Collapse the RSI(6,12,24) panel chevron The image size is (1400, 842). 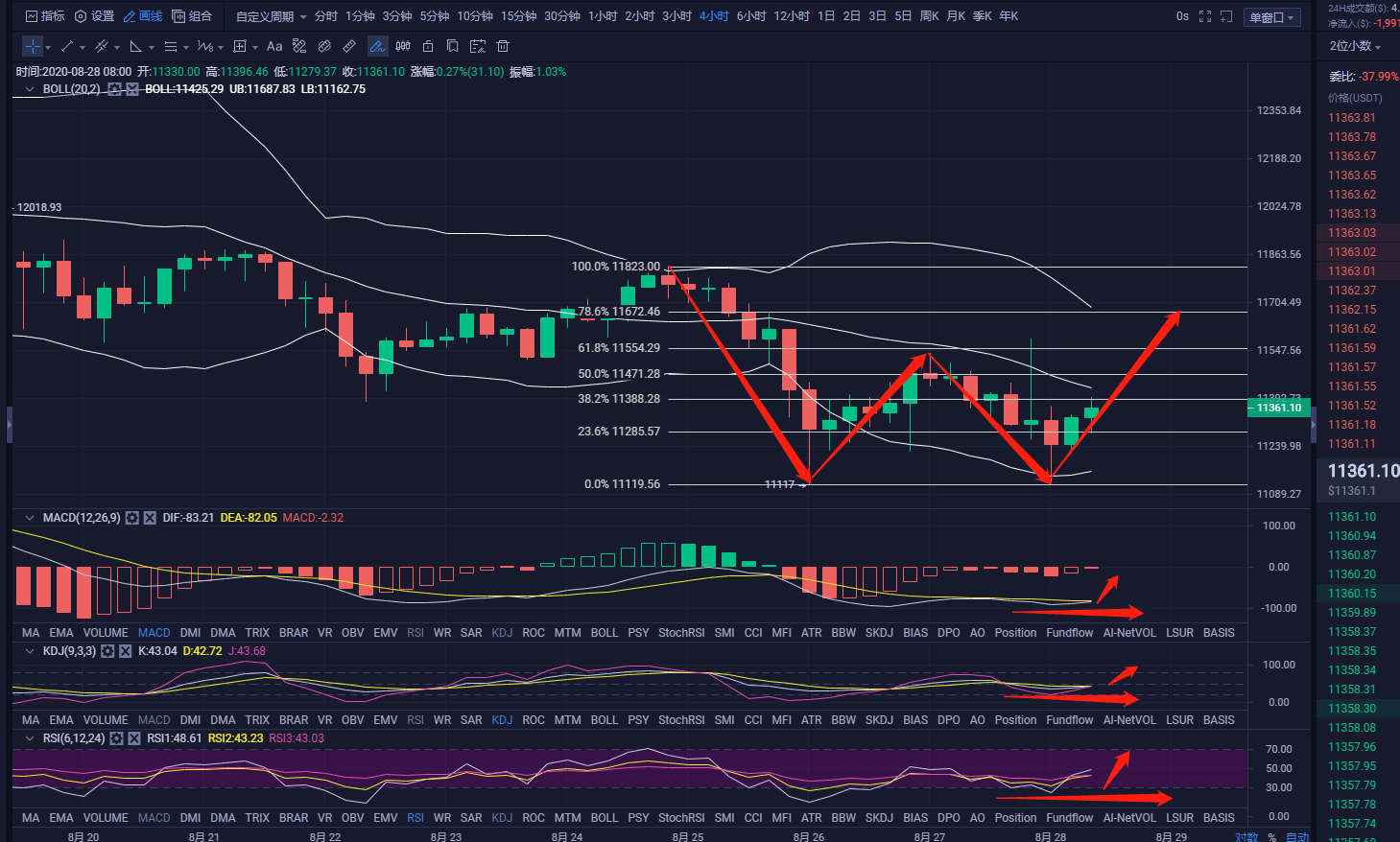point(30,738)
